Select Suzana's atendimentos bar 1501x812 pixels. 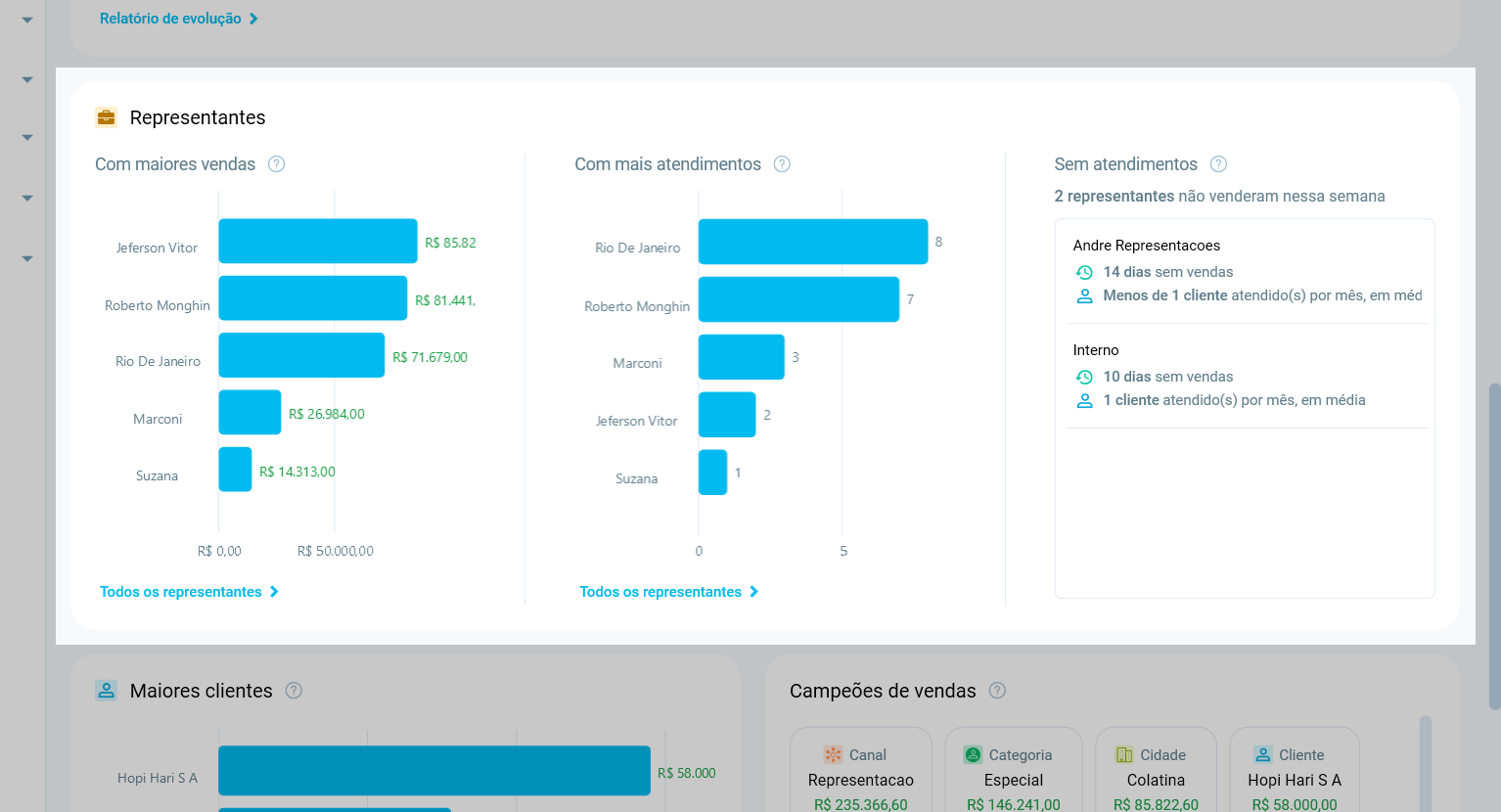(x=712, y=473)
